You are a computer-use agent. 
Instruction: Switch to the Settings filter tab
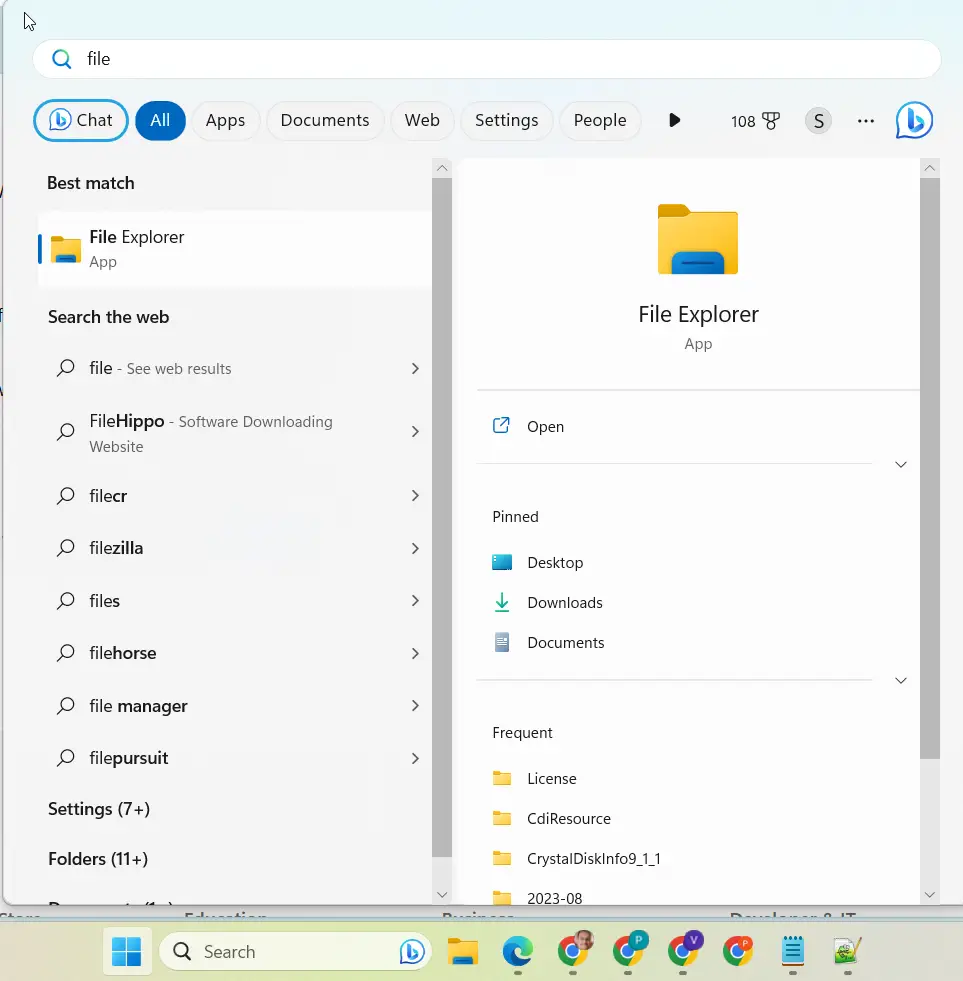pos(506,120)
